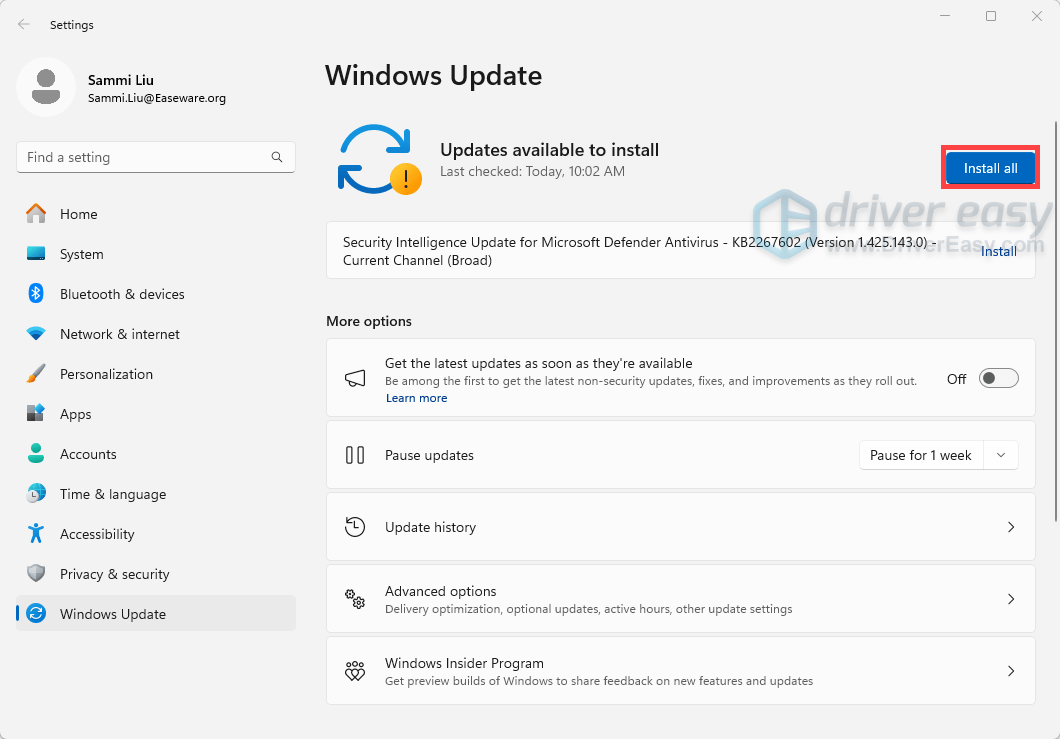Screen dimensions: 1060x739
Task: Click the Home icon in sidebar
Action: point(36,214)
